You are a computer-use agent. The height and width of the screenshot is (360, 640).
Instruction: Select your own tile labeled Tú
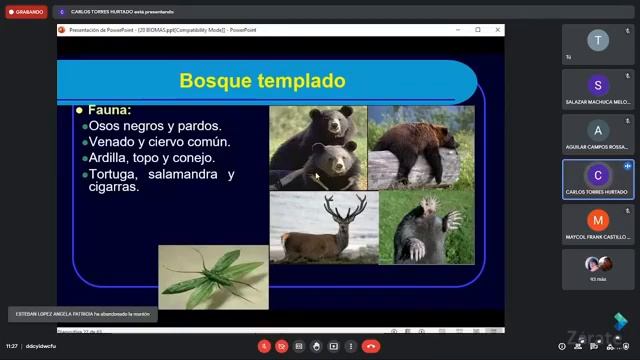click(x=598, y=44)
